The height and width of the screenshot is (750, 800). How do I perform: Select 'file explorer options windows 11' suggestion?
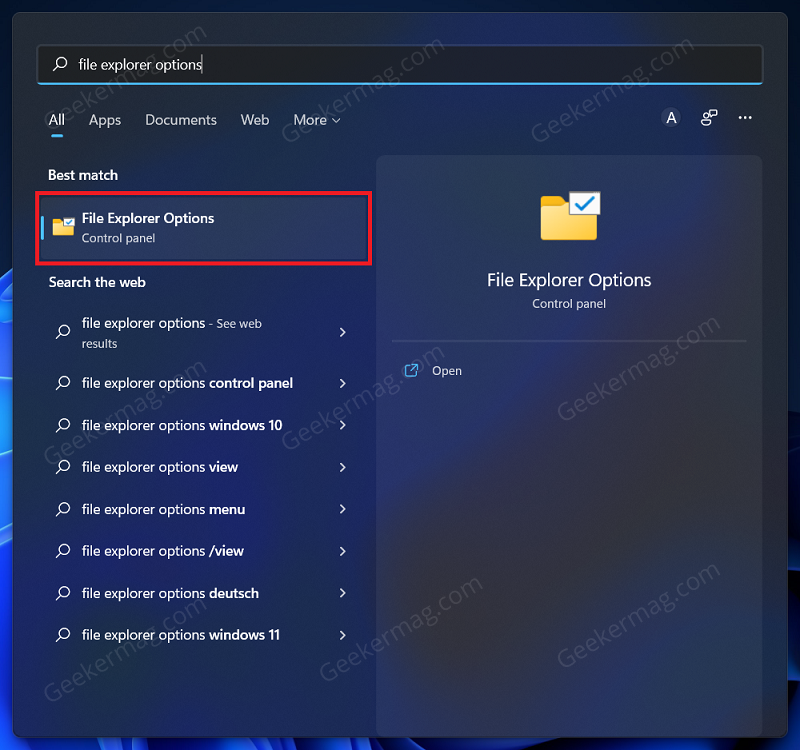pos(202,635)
